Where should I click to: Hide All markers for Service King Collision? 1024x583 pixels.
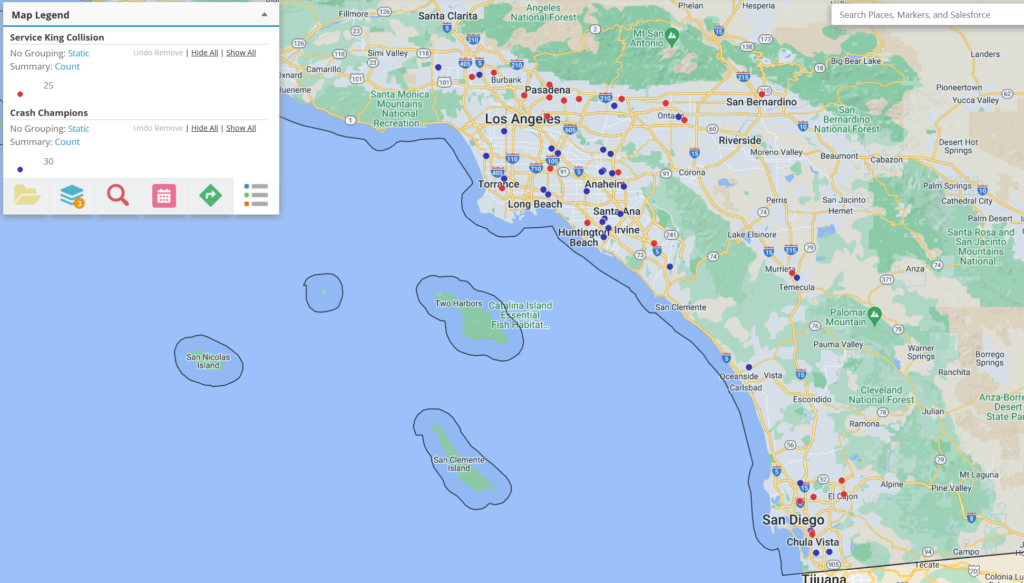click(x=204, y=53)
